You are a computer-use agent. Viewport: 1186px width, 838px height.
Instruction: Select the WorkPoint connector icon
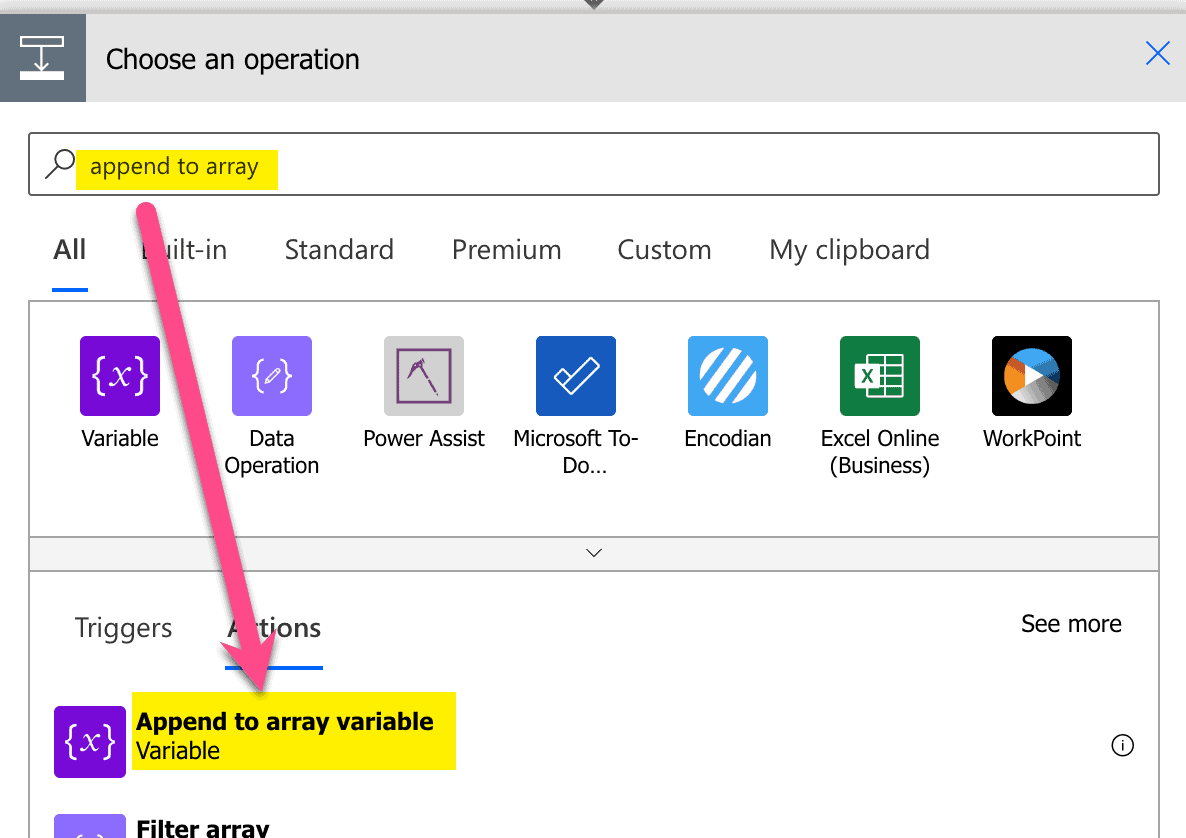(1031, 376)
